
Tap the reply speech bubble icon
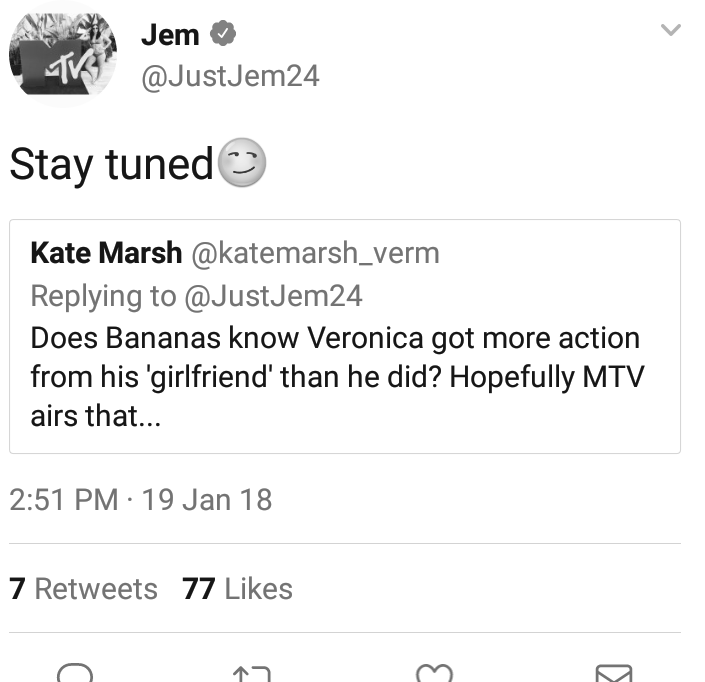[75, 673]
